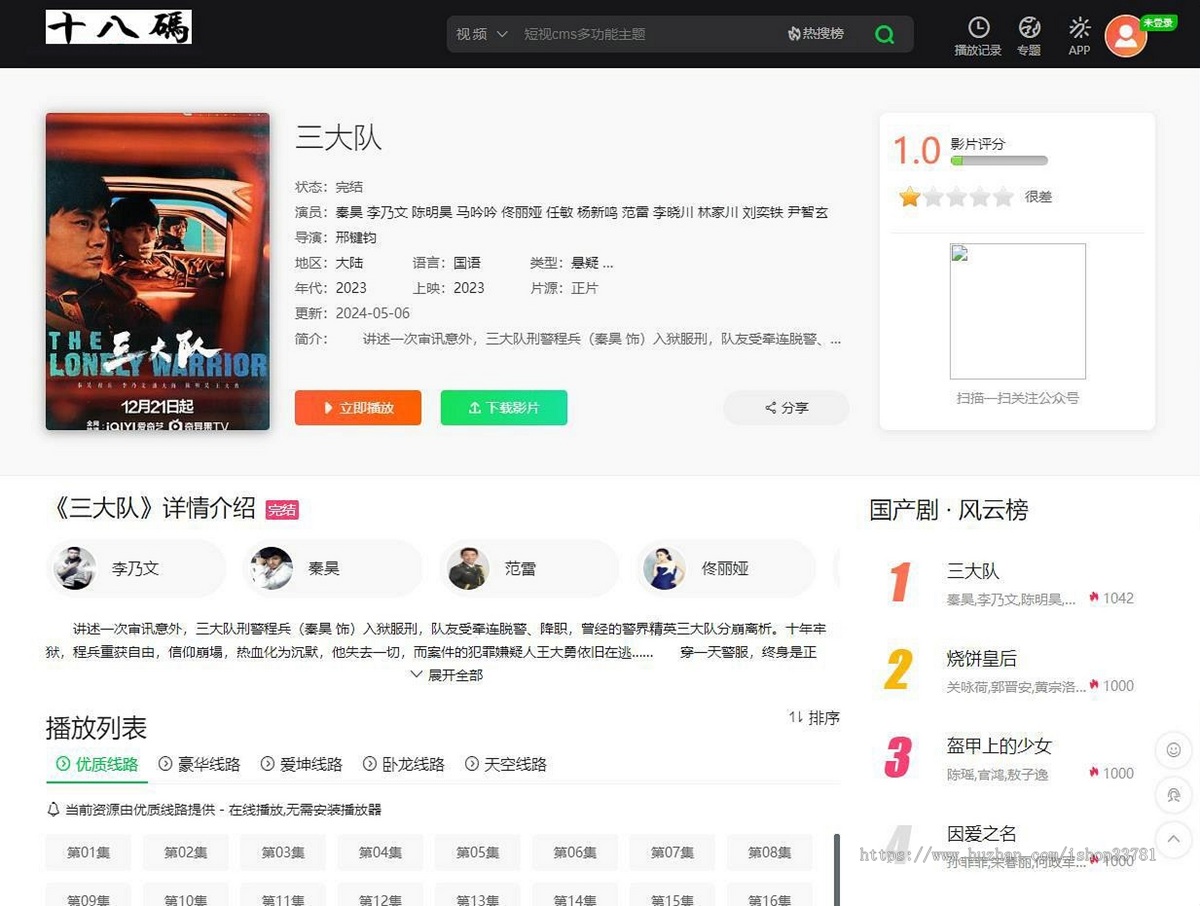Play episode 第03集
Viewport: 1200px width, 906px height.
(x=283, y=852)
